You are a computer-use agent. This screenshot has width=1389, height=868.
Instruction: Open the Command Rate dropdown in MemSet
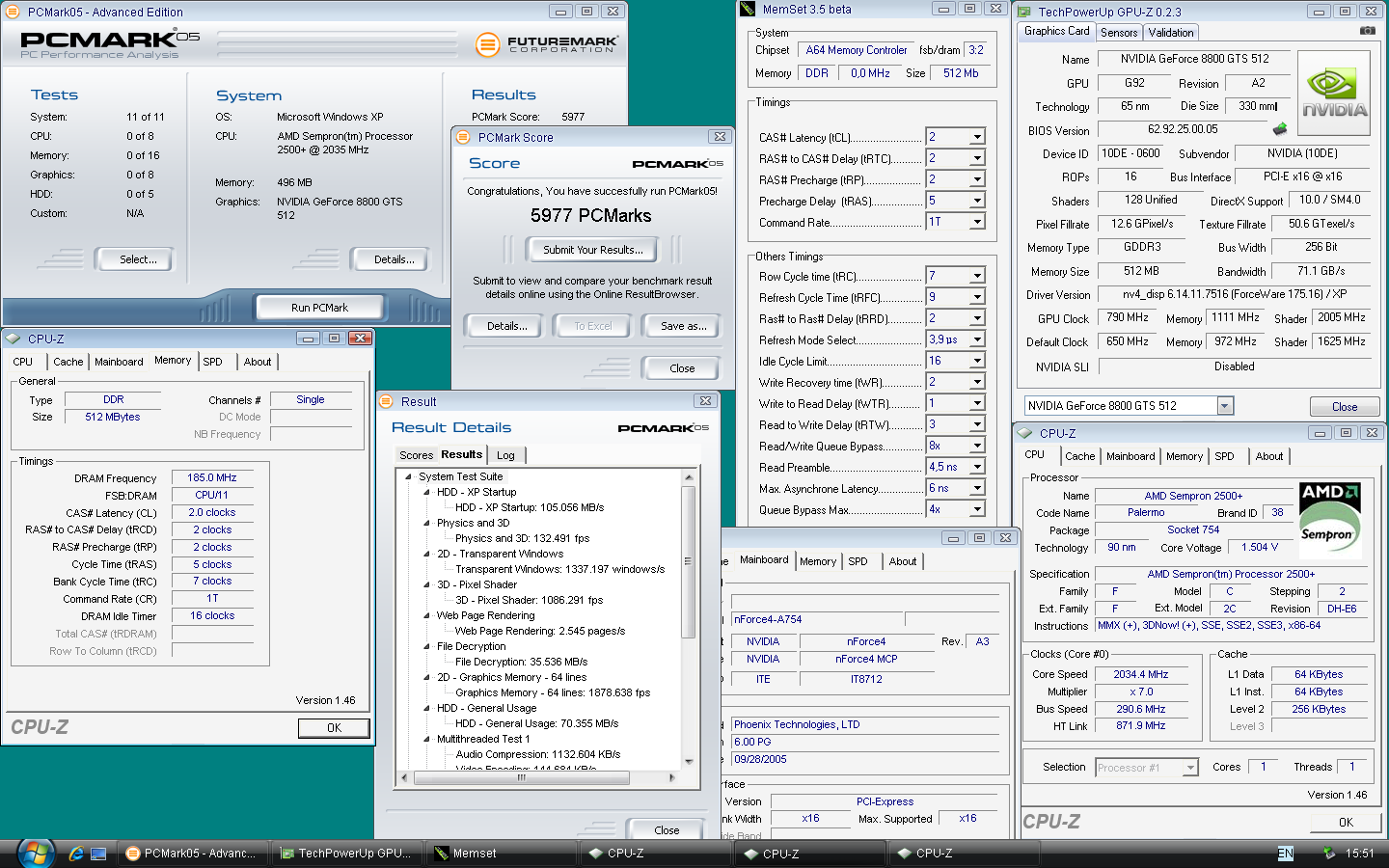[x=976, y=222]
